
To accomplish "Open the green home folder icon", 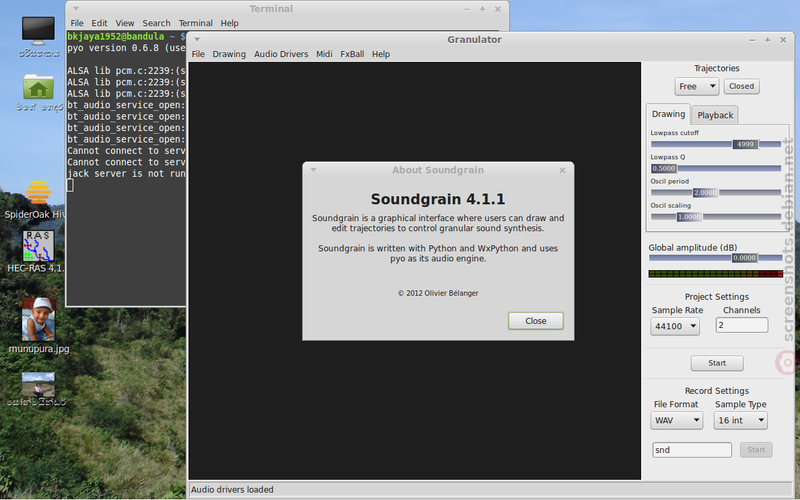I will (38, 87).
